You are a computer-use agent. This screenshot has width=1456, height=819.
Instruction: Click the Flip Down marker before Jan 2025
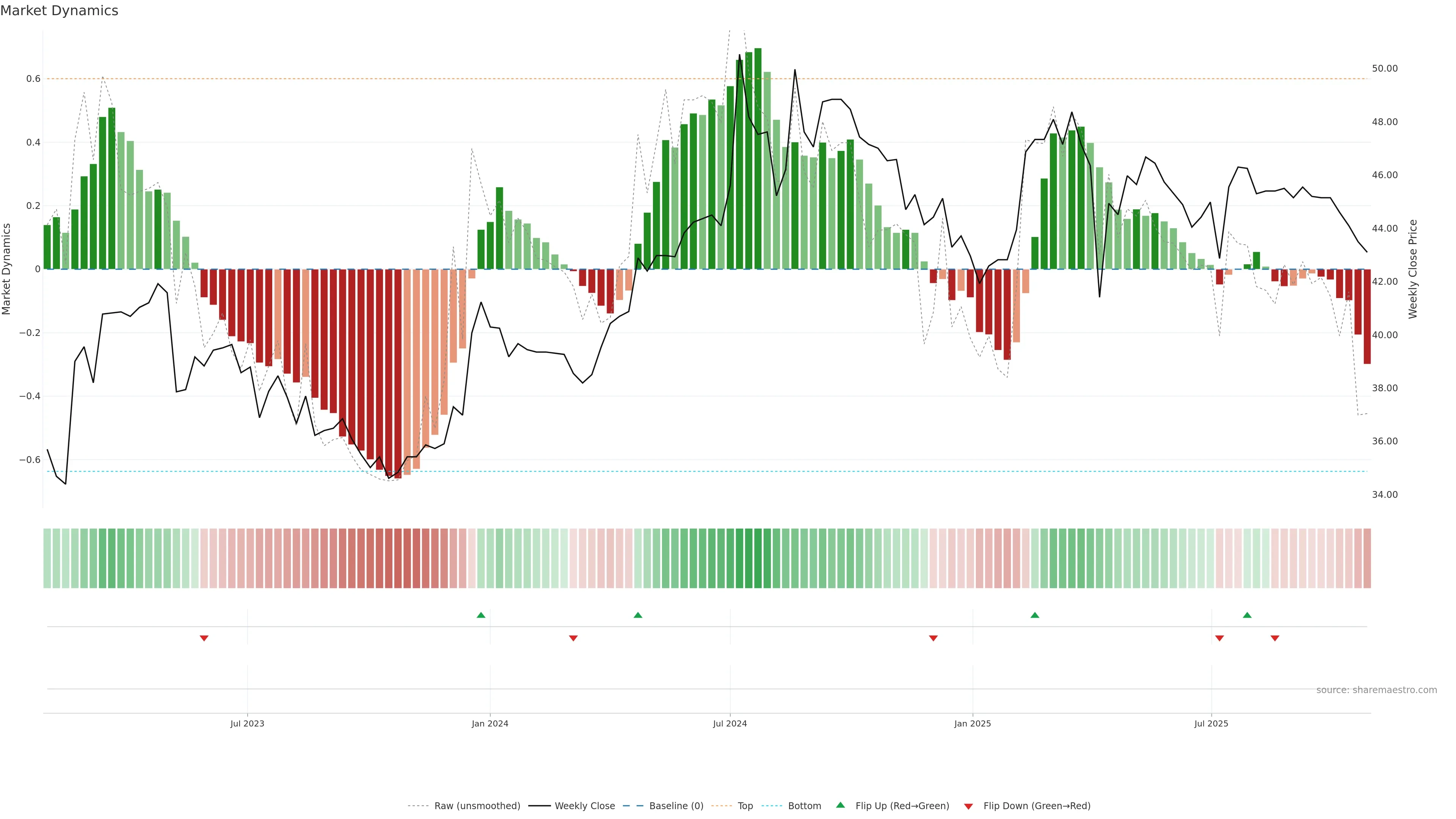tap(933, 638)
